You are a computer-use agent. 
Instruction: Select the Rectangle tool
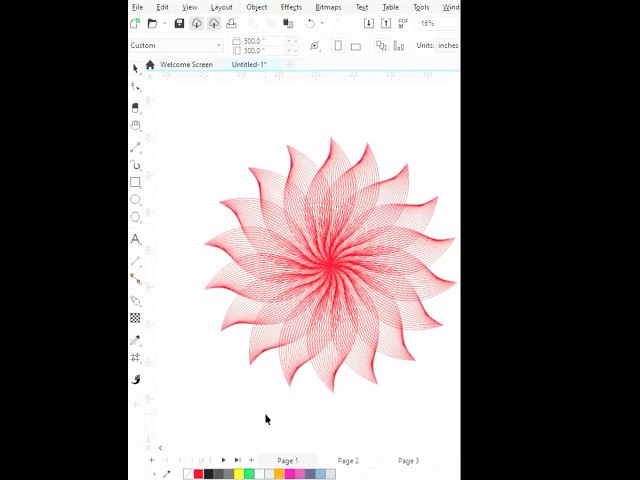[136, 182]
